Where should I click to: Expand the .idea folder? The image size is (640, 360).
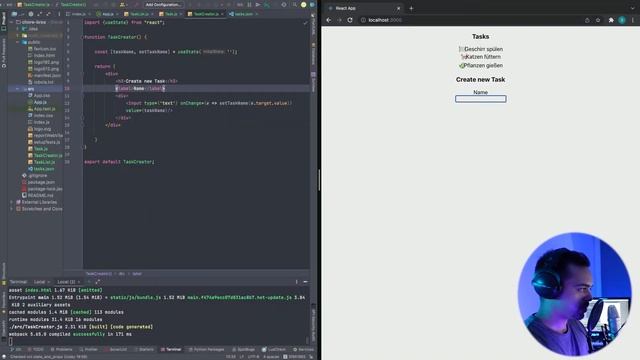pyautogui.click(x=18, y=29)
